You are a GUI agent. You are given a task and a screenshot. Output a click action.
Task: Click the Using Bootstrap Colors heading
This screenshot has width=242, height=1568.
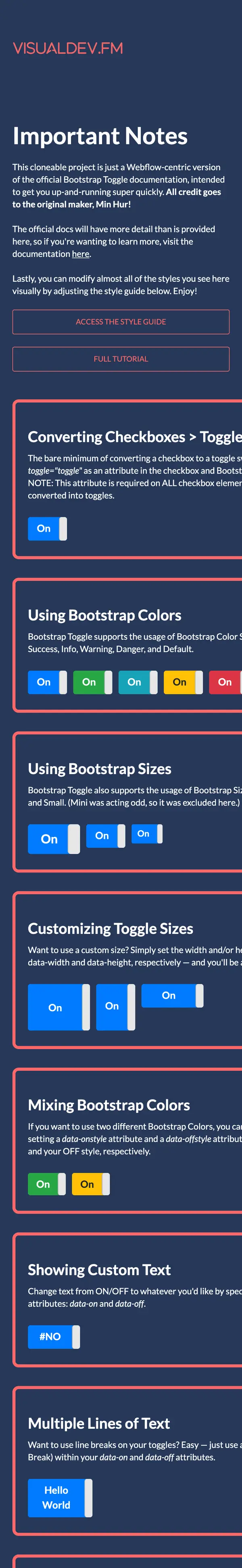coord(104,615)
